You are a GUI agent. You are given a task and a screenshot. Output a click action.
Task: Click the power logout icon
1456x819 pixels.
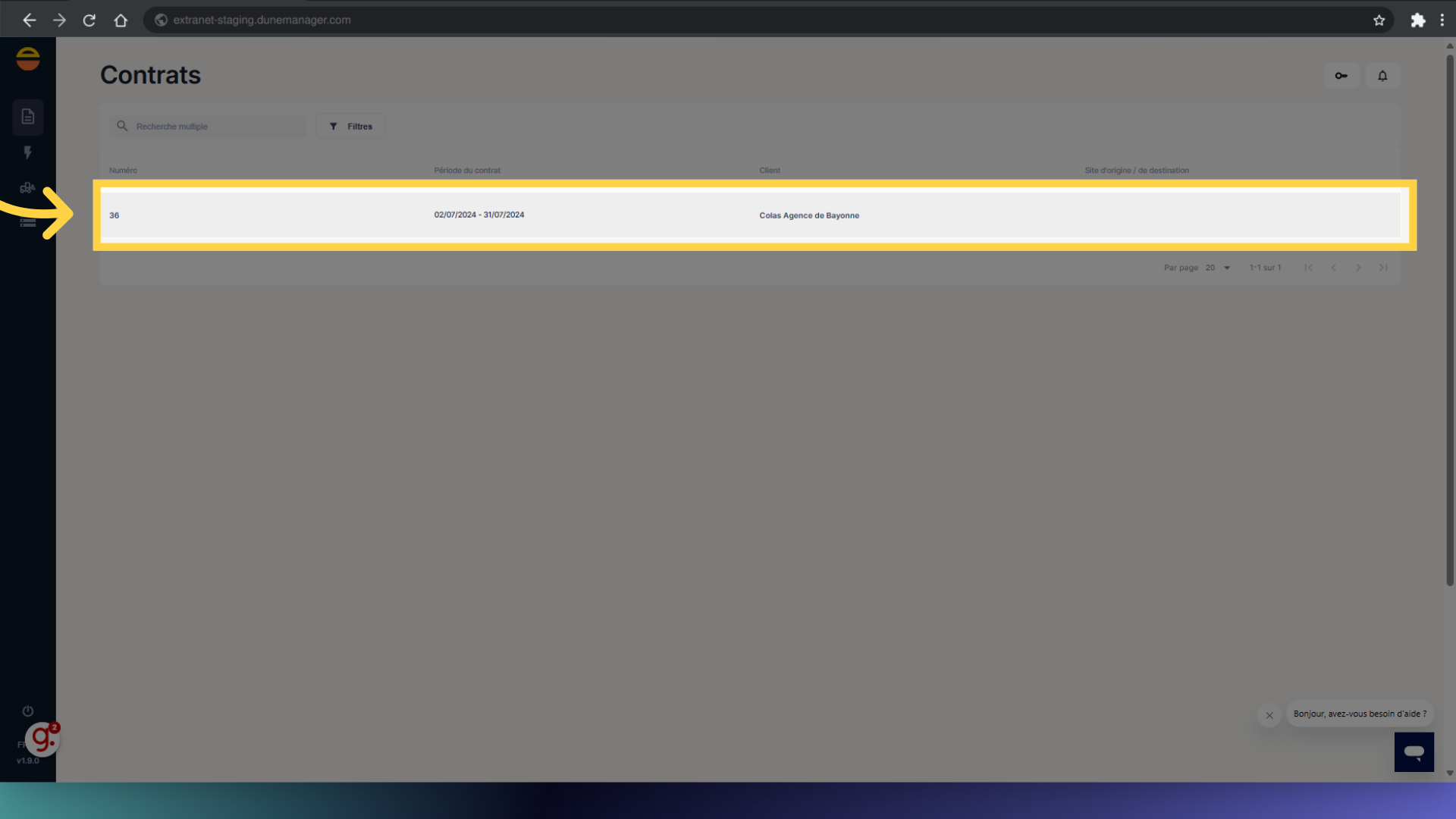tap(28, 711)
